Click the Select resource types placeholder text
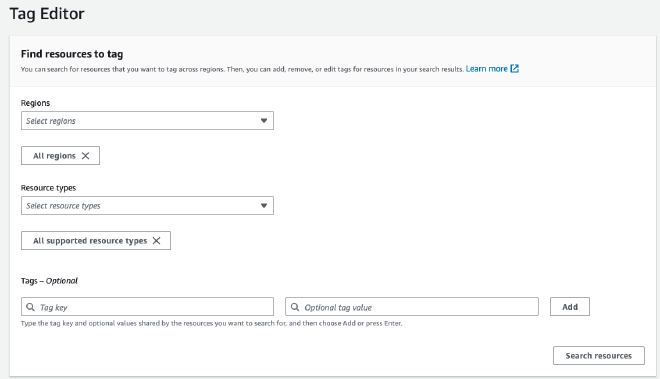660x379 pixels. tap(63, 206)
